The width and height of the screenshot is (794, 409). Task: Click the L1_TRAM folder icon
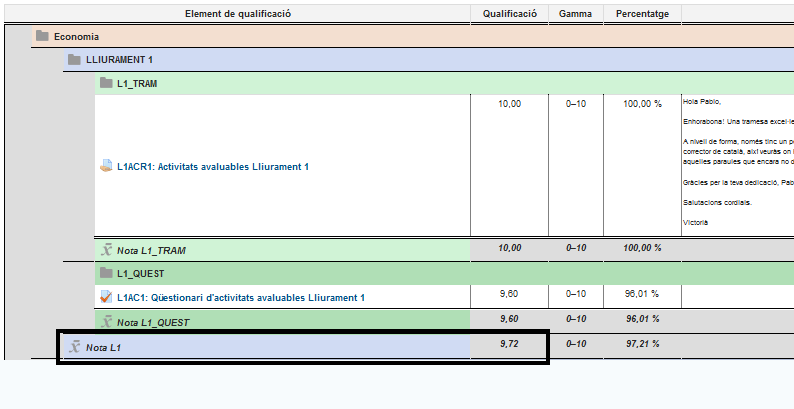pos(106,83)
